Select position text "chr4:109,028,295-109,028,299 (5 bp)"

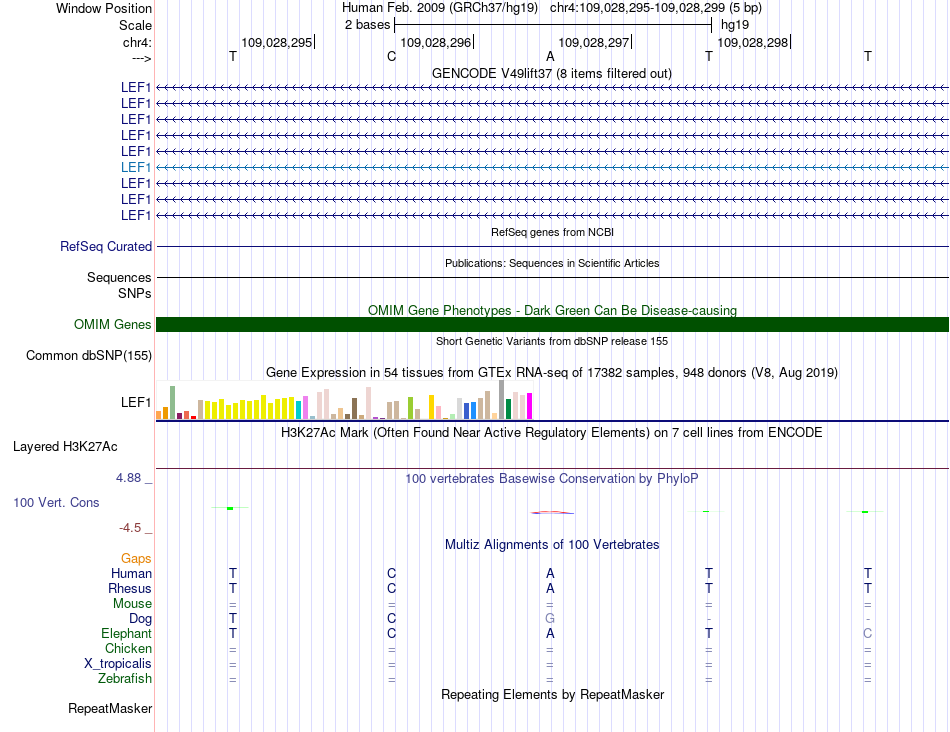pyautogui.click(x=656, y=8)
